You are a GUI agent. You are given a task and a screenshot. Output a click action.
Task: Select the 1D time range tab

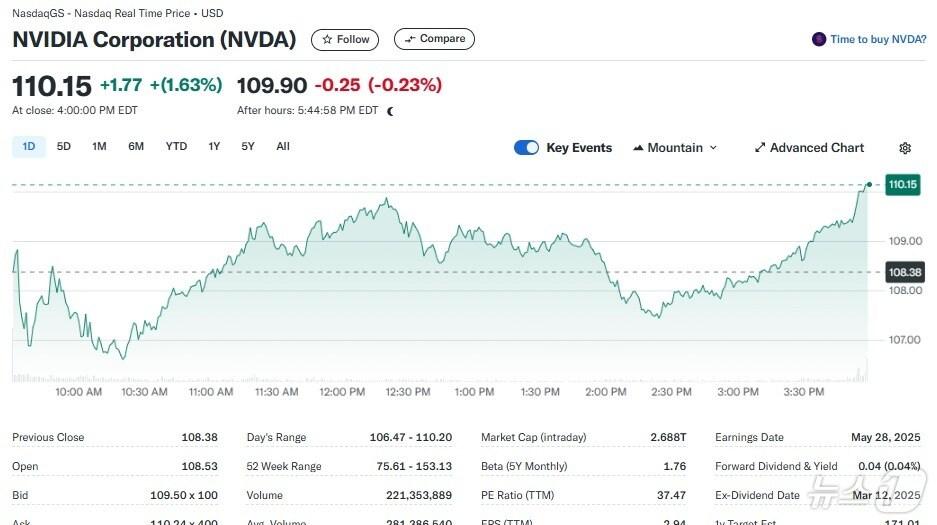[29, 147]
